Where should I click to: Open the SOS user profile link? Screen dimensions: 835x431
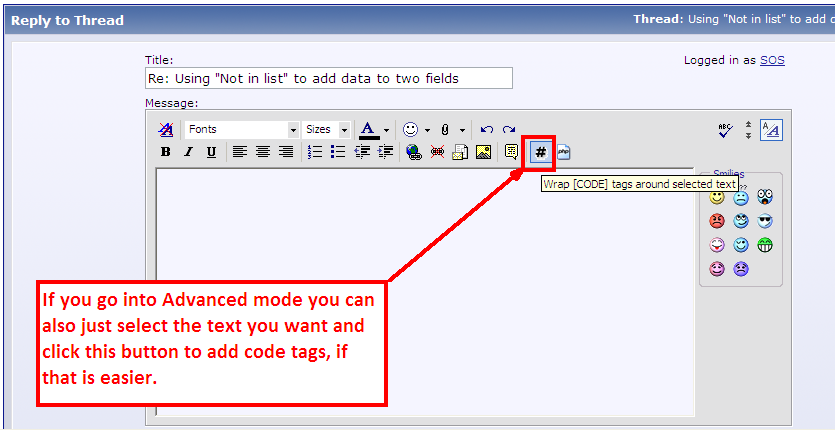click(772, 60)
